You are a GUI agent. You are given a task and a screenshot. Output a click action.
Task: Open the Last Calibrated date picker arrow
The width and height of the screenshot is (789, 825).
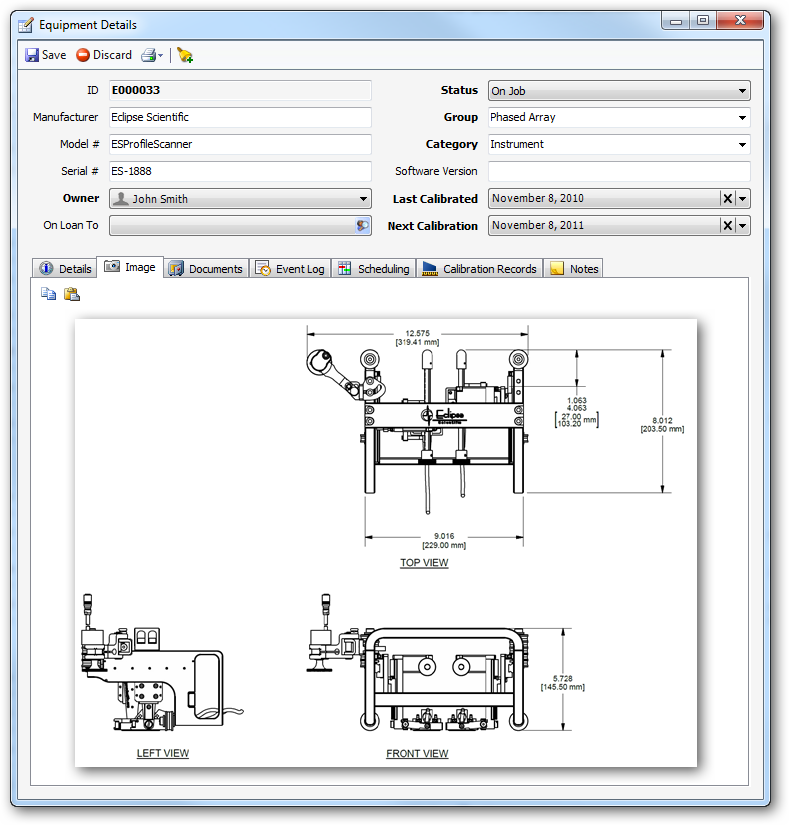tap(742, 199)
